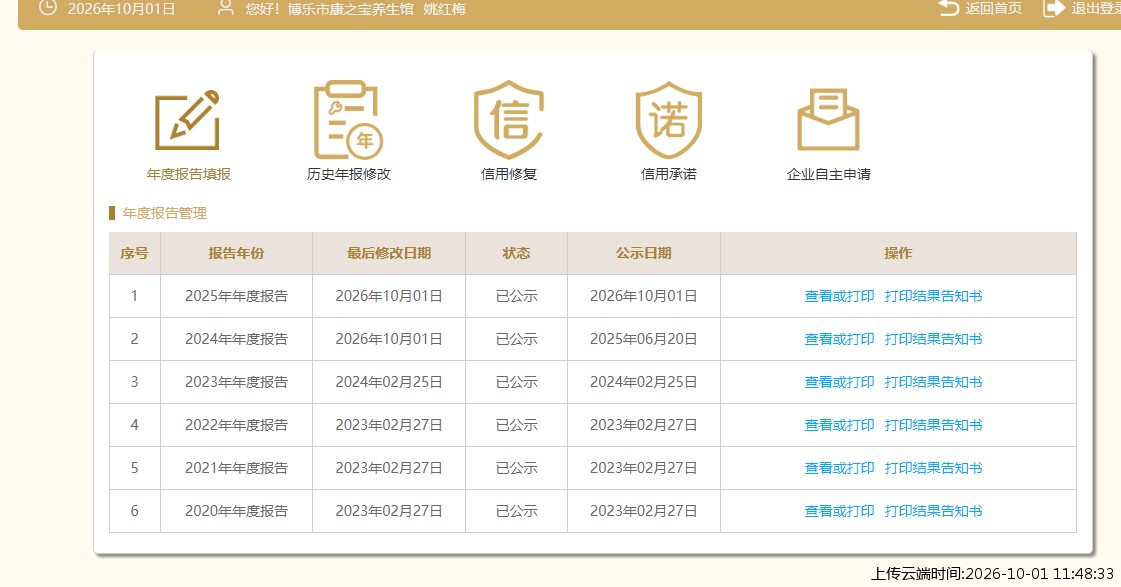Viewport: 1121px width, 587px height.
Task: View or print the 2023年年度报告
Action: tap(839, 382)
